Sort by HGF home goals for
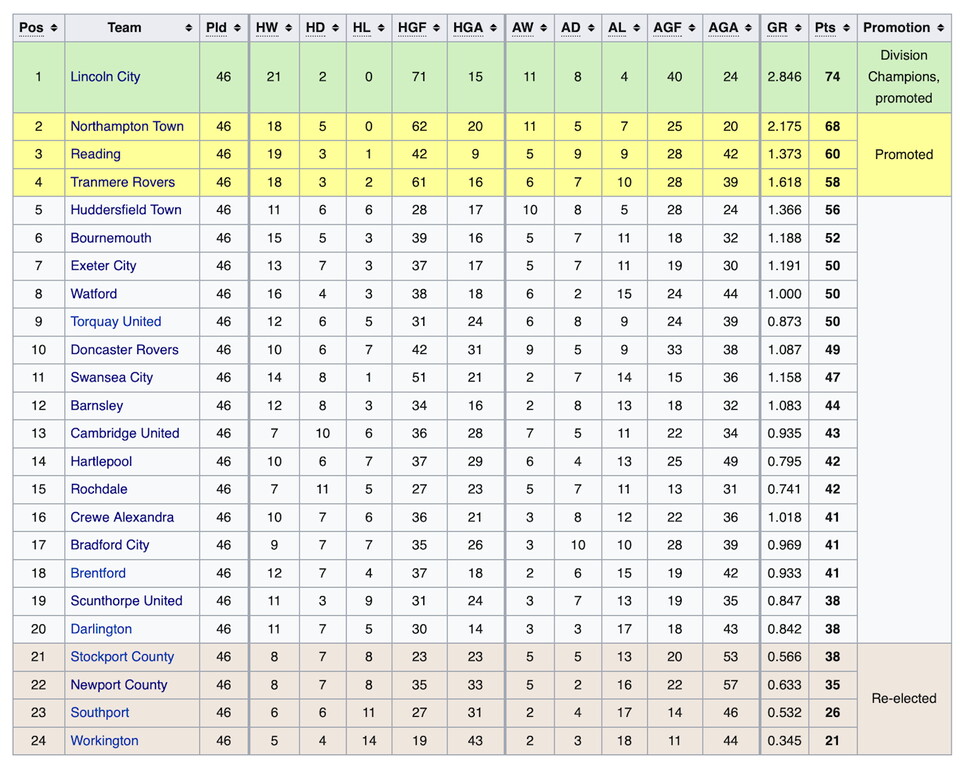The height and width of the screenshot is (765, 960). coord(435,28)
